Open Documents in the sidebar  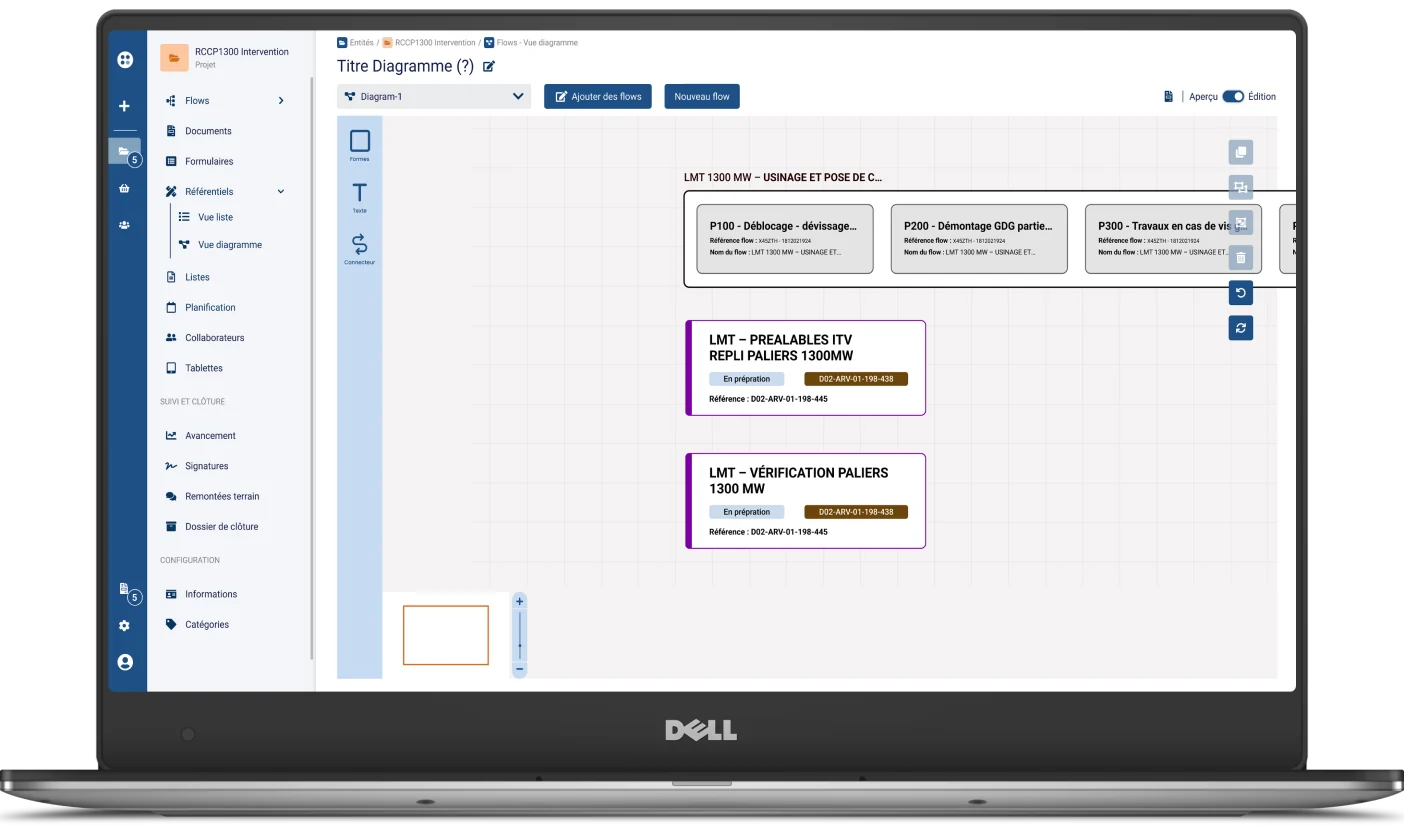coord(208,131)
